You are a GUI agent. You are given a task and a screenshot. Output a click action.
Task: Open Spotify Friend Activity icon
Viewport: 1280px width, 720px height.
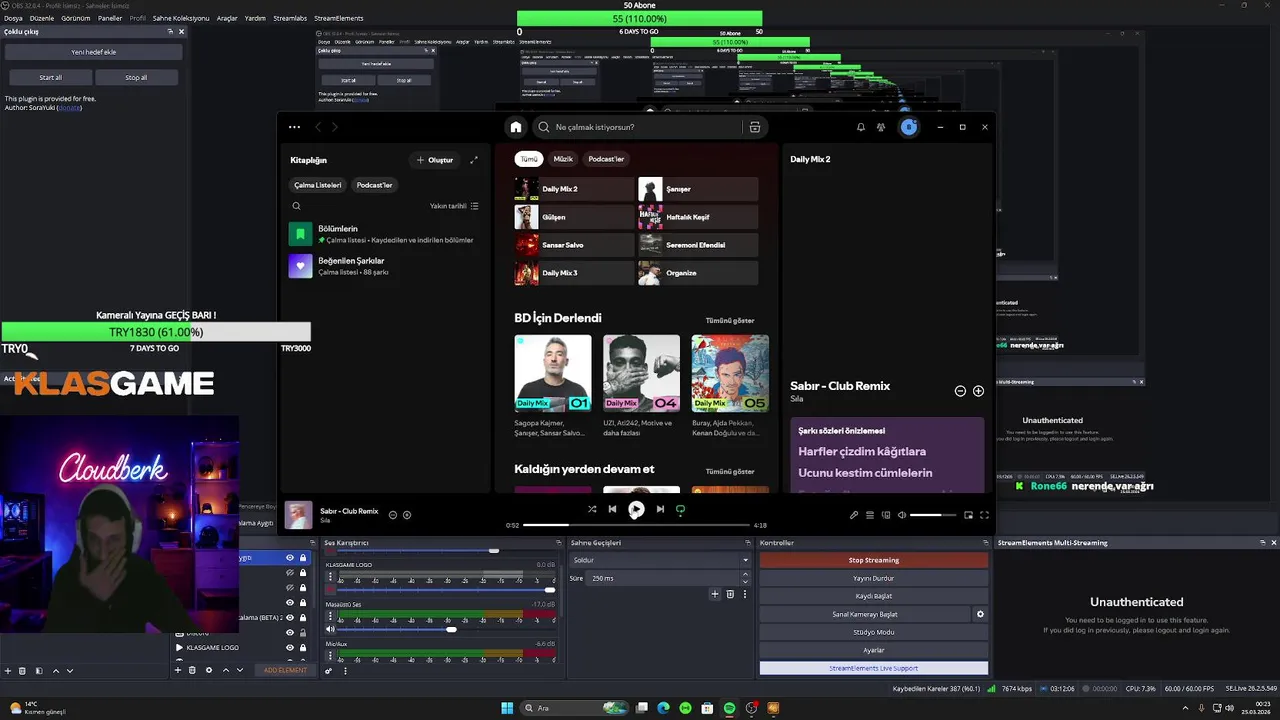[881, 127]
